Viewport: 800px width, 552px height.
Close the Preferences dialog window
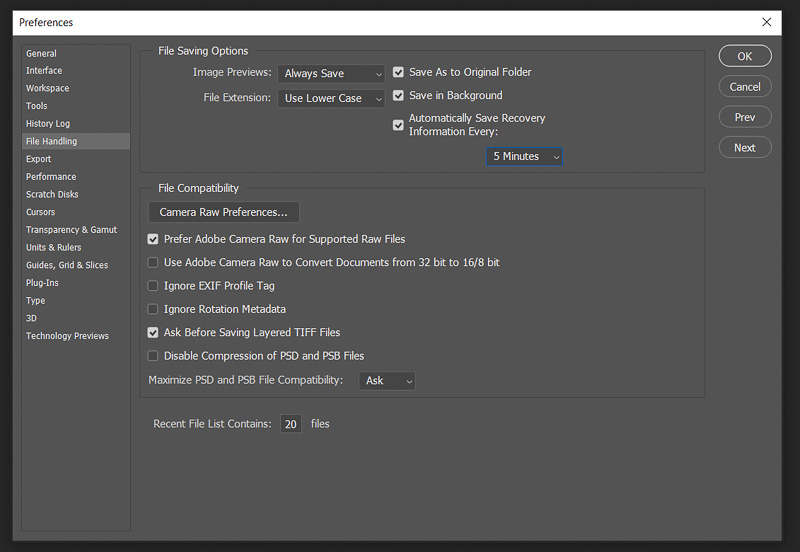point(766,22)
